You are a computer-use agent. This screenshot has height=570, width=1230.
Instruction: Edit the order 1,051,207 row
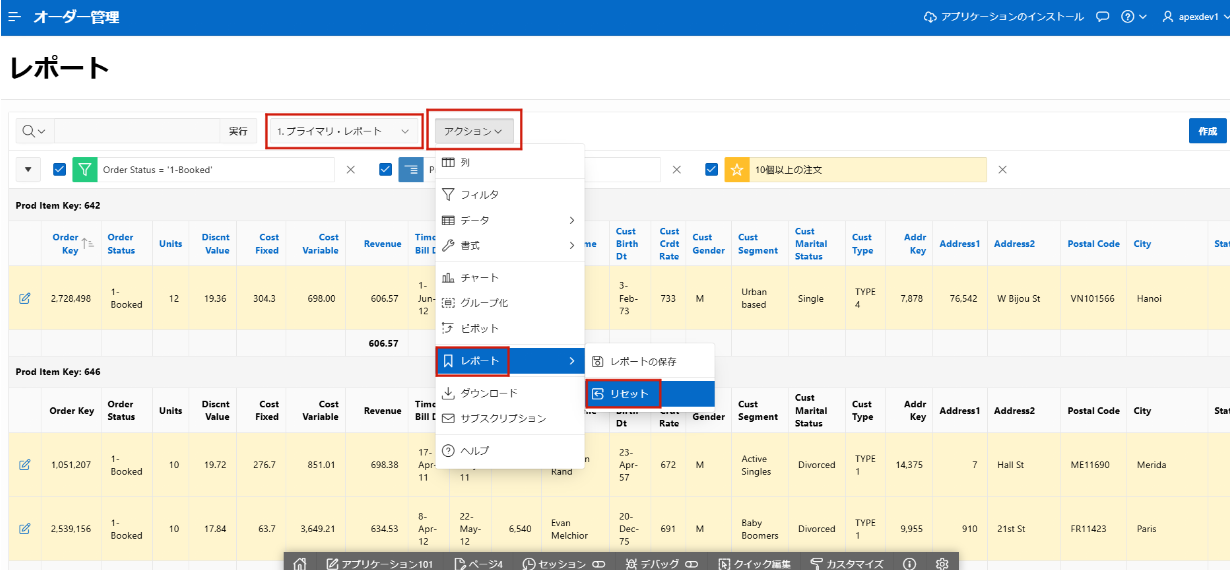[x=25, y=465]
